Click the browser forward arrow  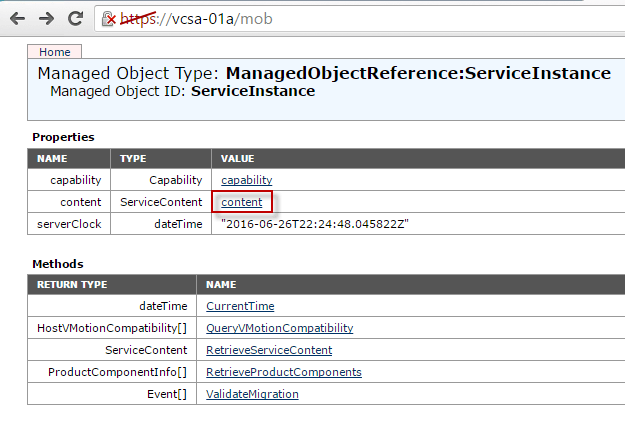tap(46, 18)
